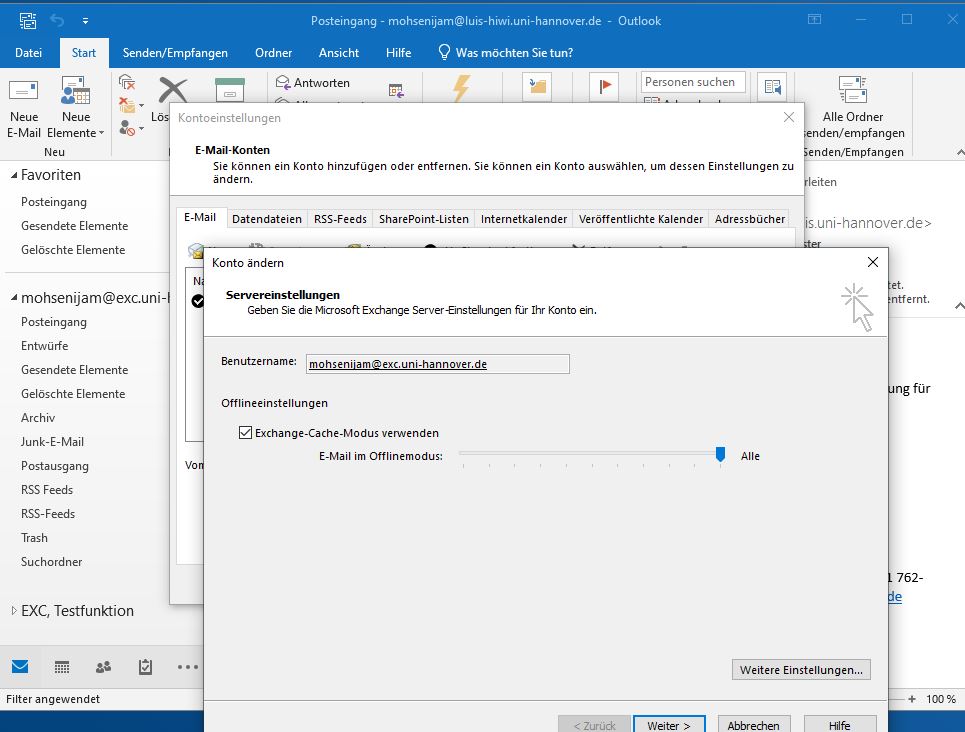The image size is (965, 732).
Task: Collapse the Favoriten folder group
Action: [x=14, y=175]
